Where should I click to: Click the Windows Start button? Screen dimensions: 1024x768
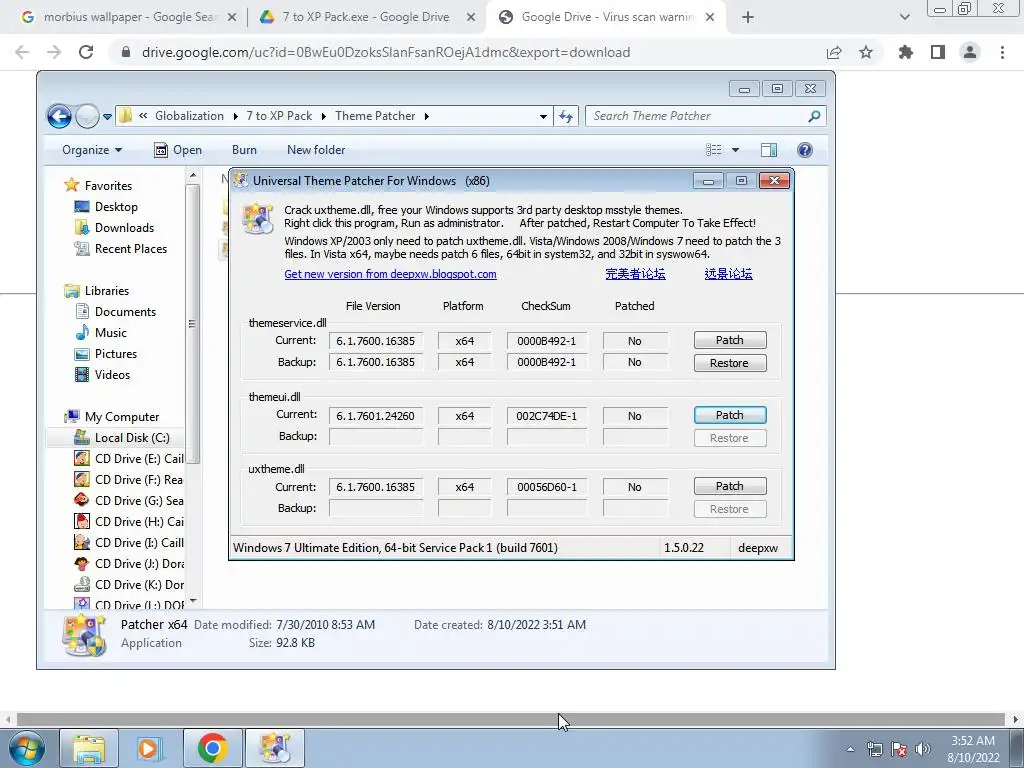27,748
